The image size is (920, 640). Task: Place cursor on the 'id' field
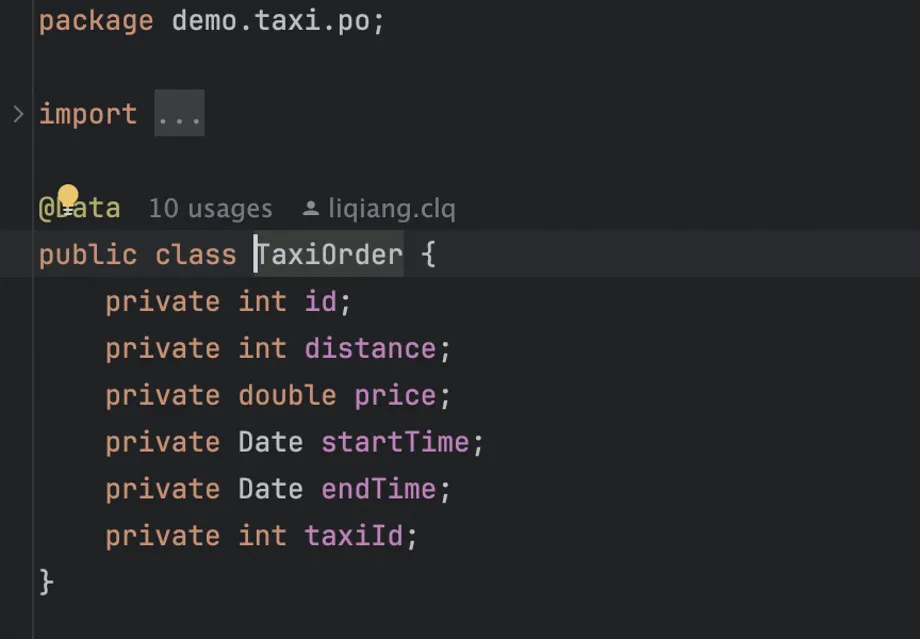(x=321, y=302)
